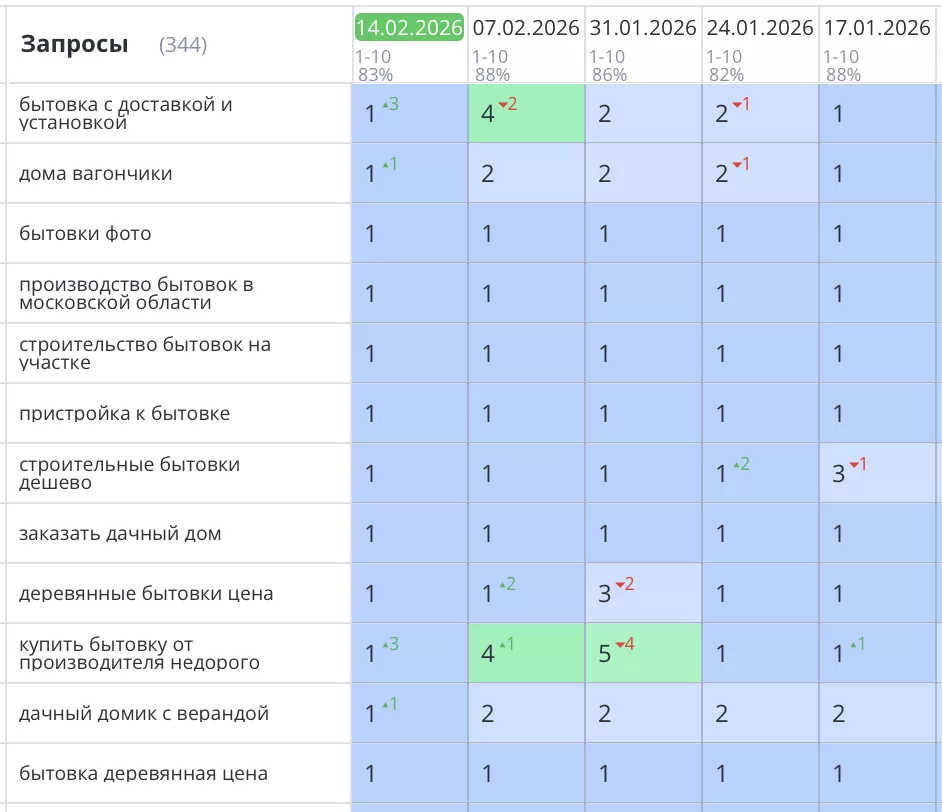
Task: Click green position 4 cell for 'бытовка с доставкой'
Action: click(526, 114)
